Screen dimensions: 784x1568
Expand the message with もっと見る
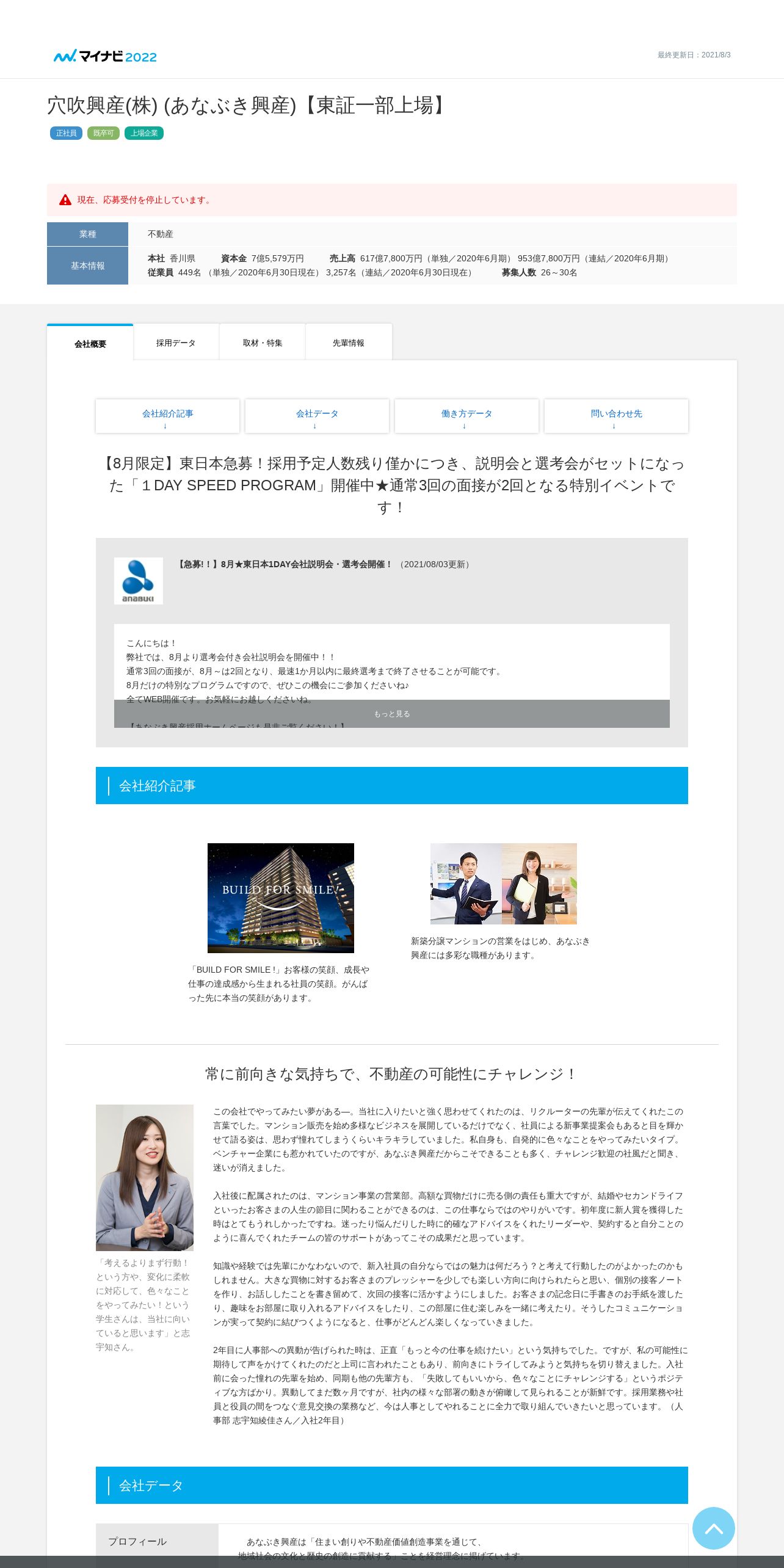click(392, 714)
